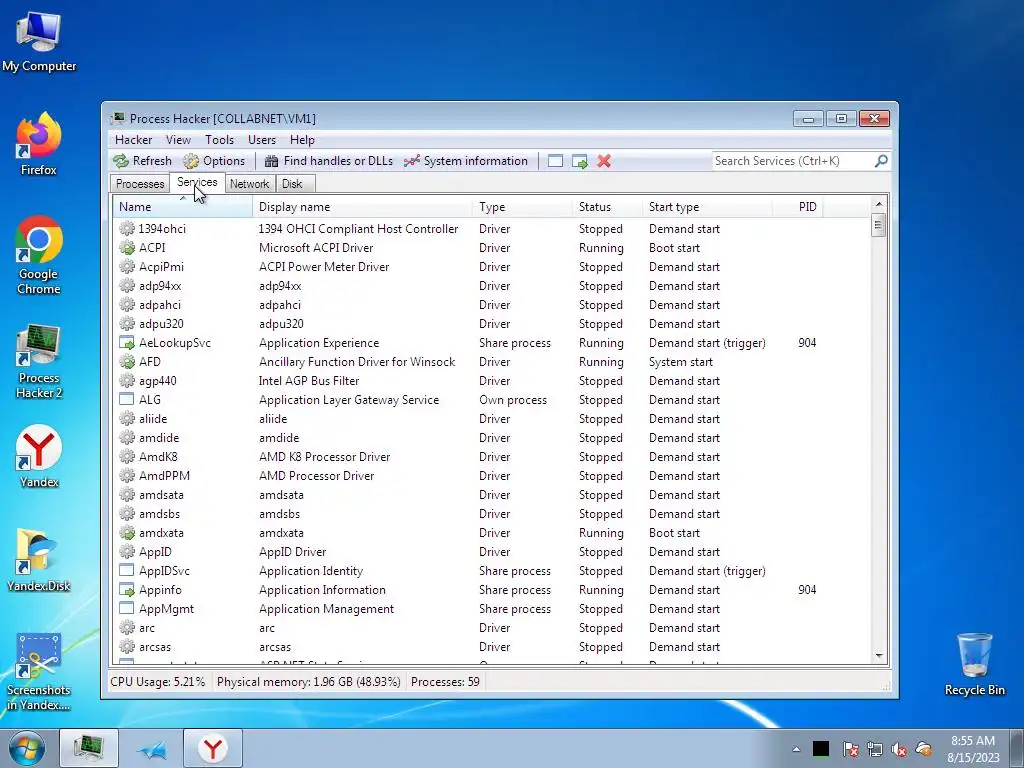Open the Hacker menu
This screenshot has width=1024, height=768.
coord(133,140)
